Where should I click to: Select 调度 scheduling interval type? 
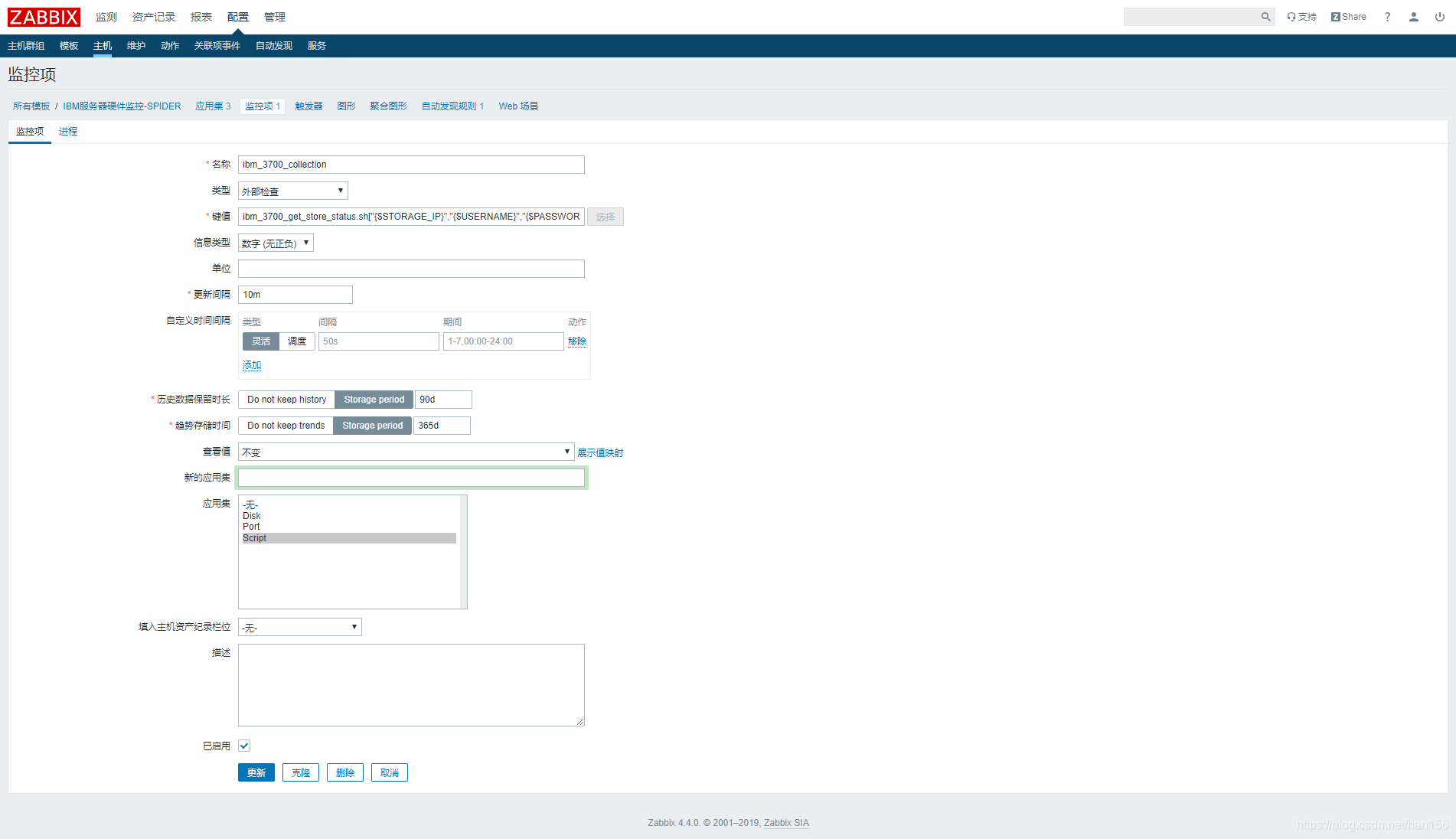(x=297, y=341)
